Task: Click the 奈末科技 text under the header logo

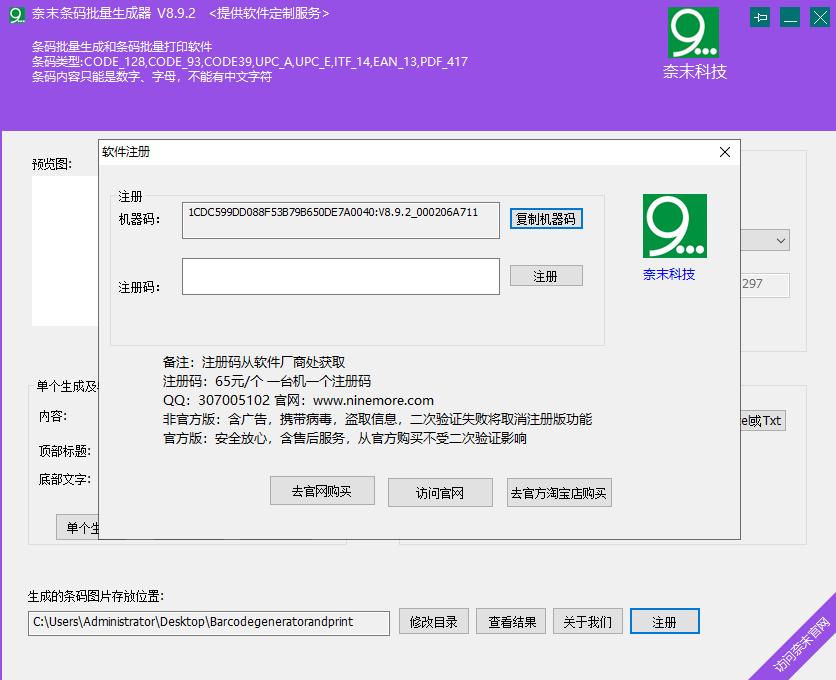Action: [695, 71]
